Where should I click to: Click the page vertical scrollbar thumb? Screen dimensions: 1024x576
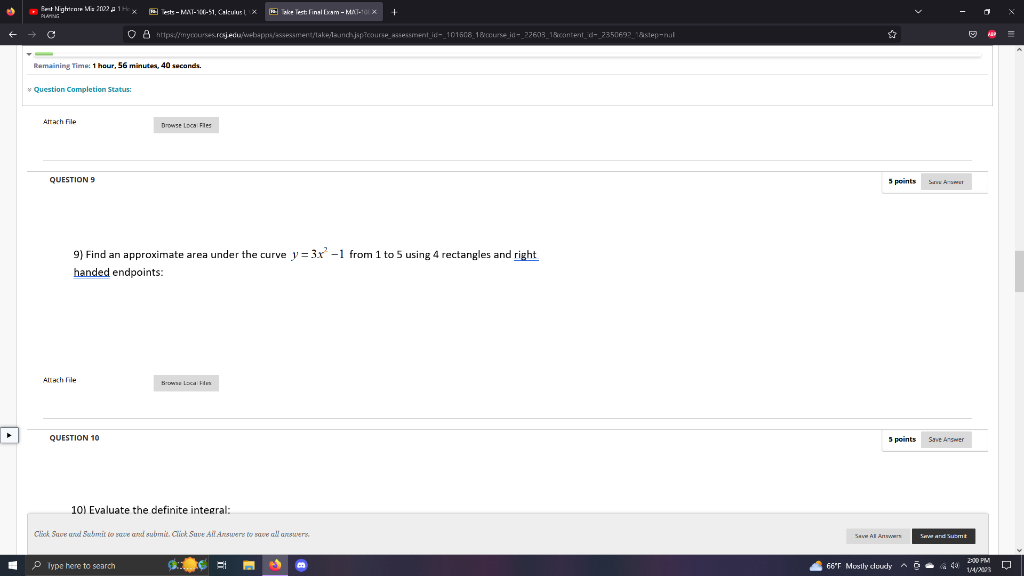click(x=1019, y=271)
